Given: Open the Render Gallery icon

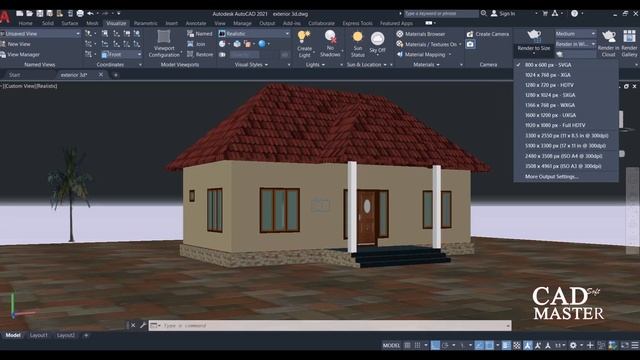Looking at the screenshot, I should (x=629, y=37).
